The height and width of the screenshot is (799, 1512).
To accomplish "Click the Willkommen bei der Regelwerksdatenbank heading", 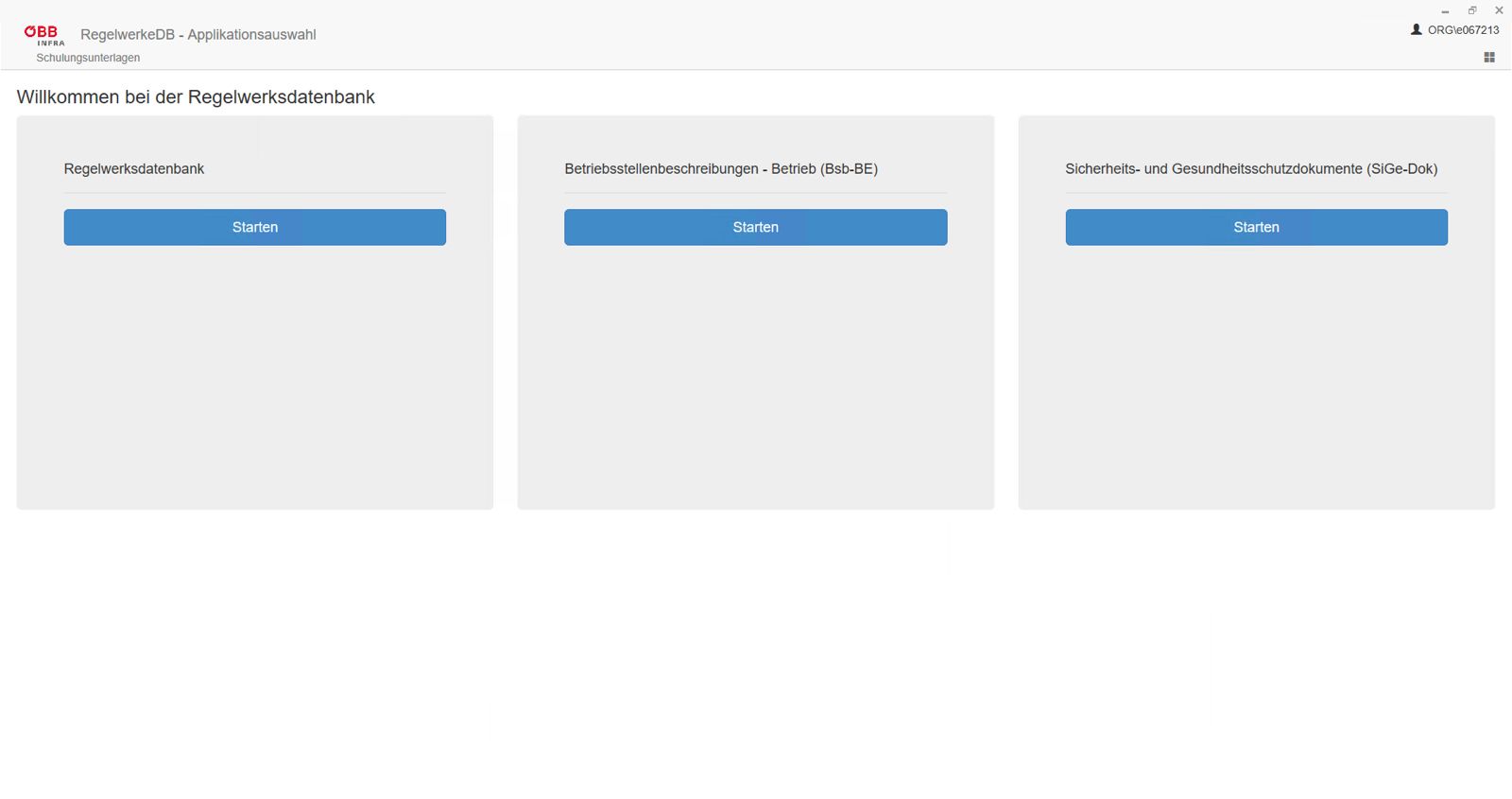I will click(196, 97).
